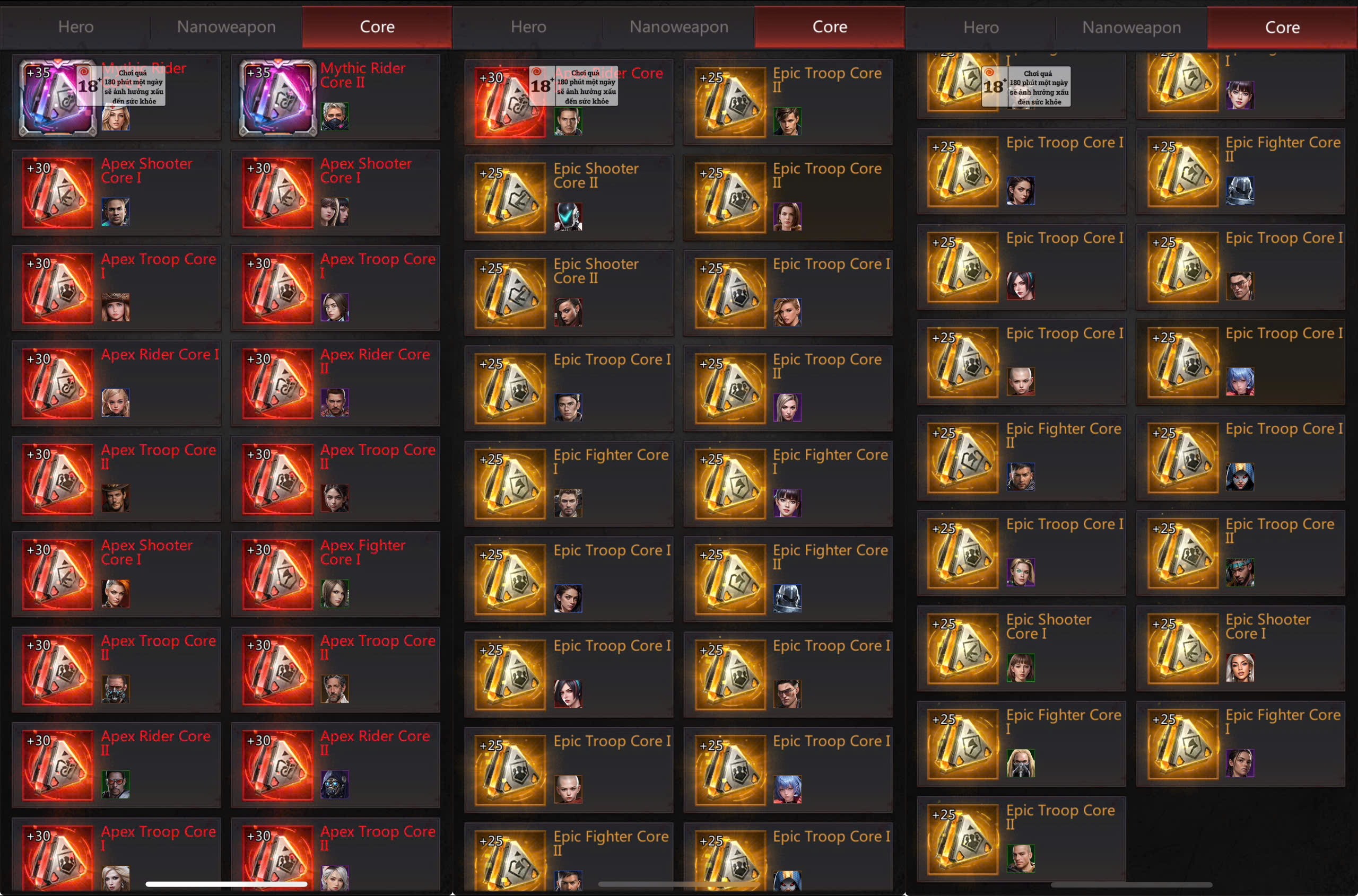Image resolution: width=1358 pixels, height=896 pixels.
Task: Tap the Apex Fighter Core I icon
Action: [x=278, y=574]
